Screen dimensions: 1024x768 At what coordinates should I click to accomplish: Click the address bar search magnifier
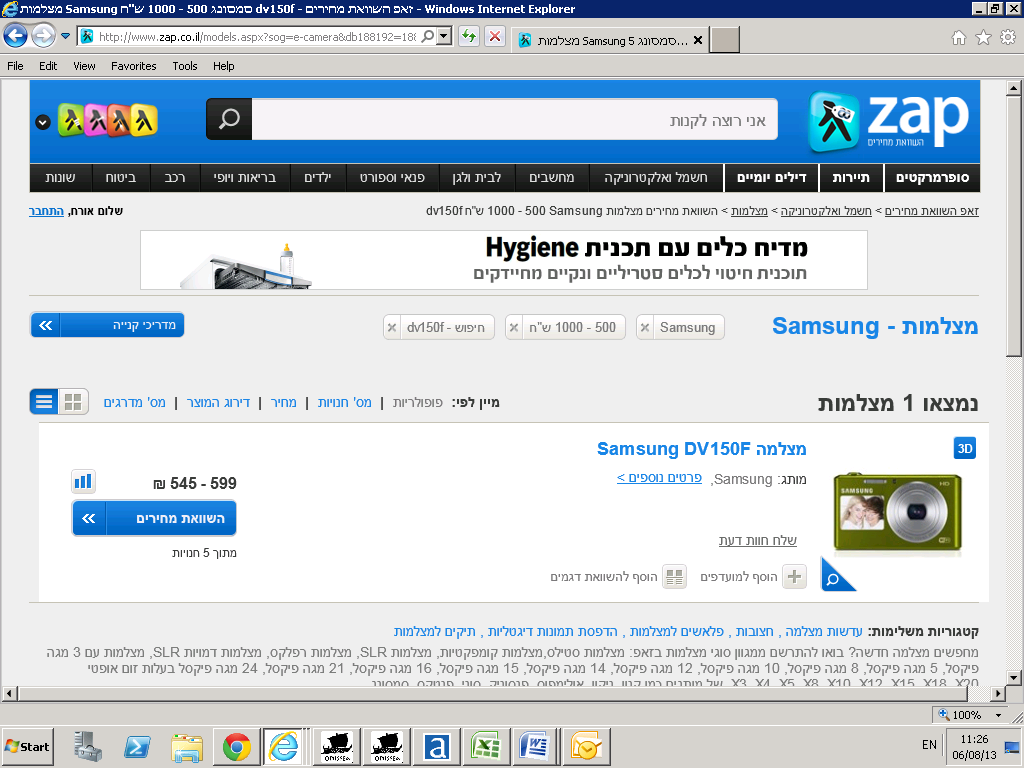coord(428,37)
